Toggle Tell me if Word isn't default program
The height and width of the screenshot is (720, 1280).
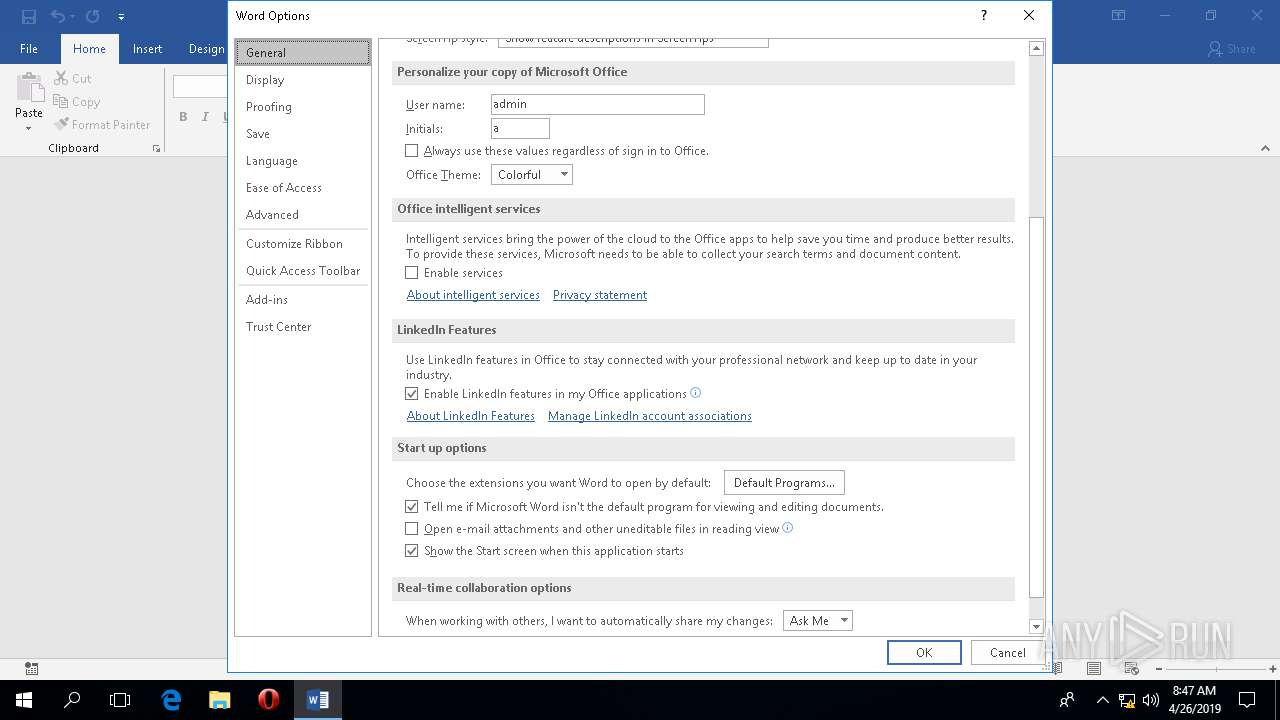coord(411,507)
